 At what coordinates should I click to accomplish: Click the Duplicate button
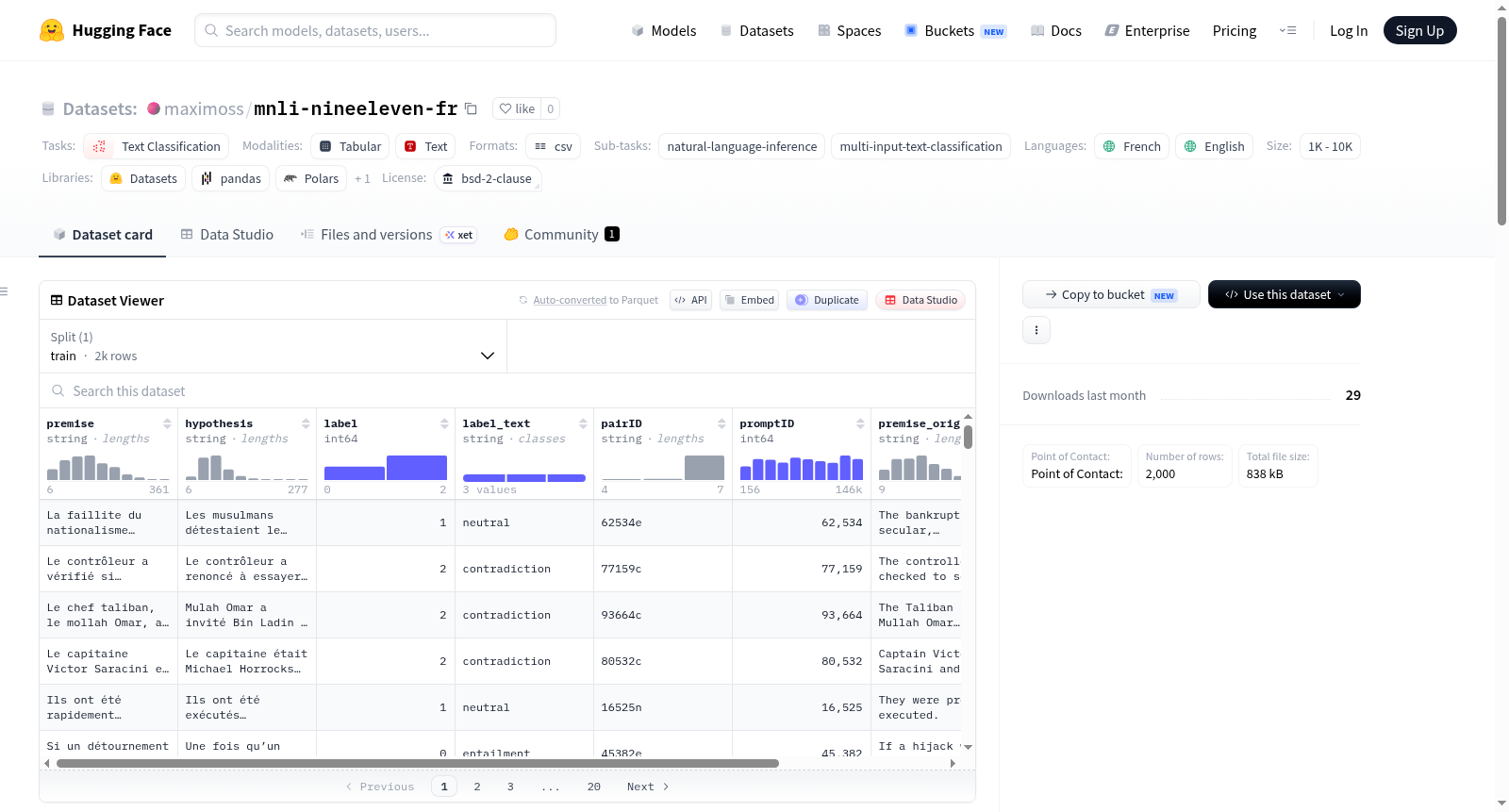coord(827,300)
